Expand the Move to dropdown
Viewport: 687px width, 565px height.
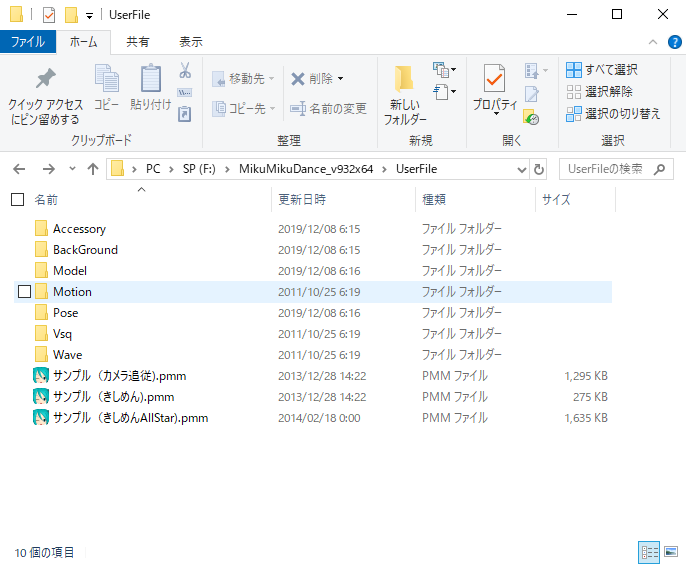pyautogui.click(x=272, y=79)
